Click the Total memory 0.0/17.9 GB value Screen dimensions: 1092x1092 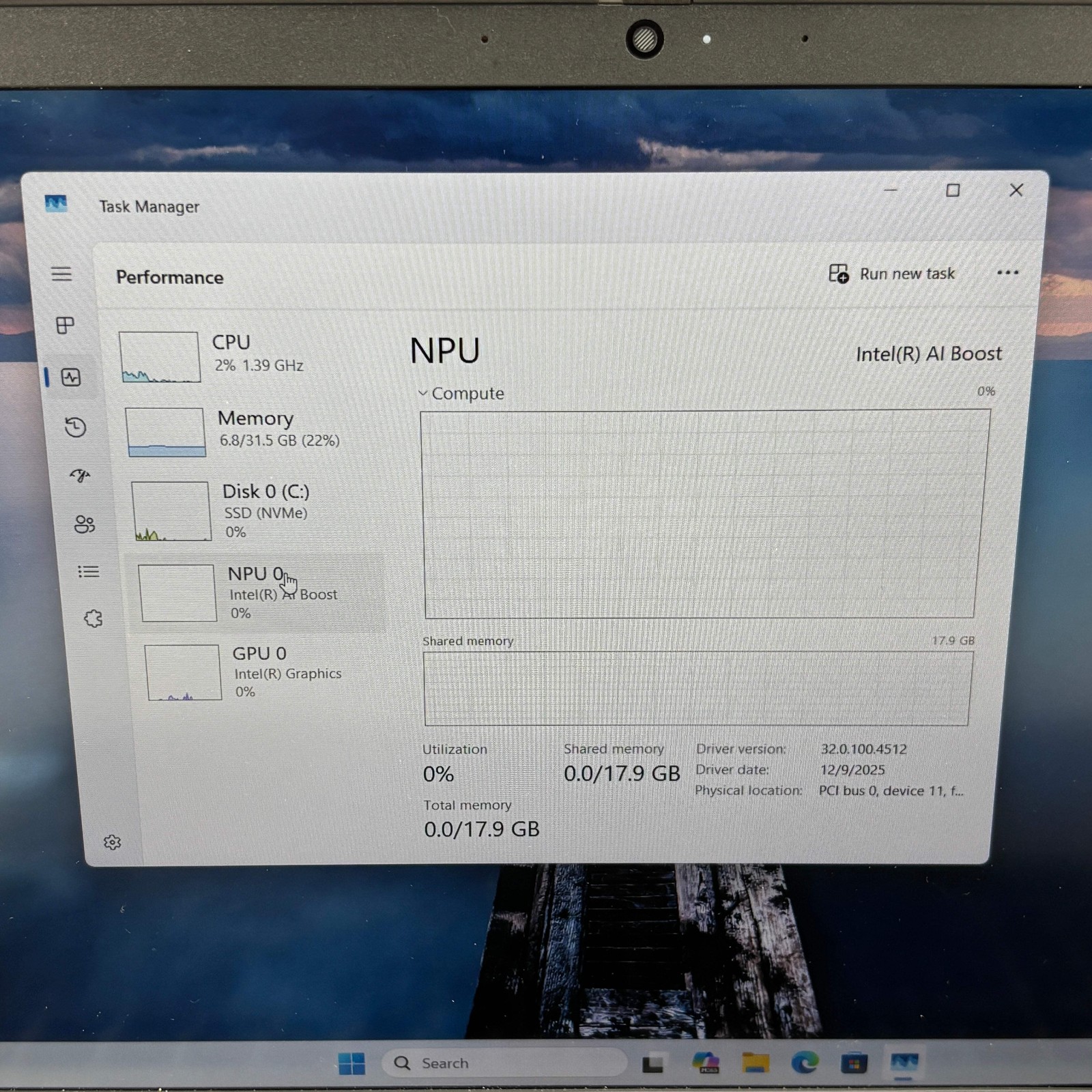(x=482, y=829)
